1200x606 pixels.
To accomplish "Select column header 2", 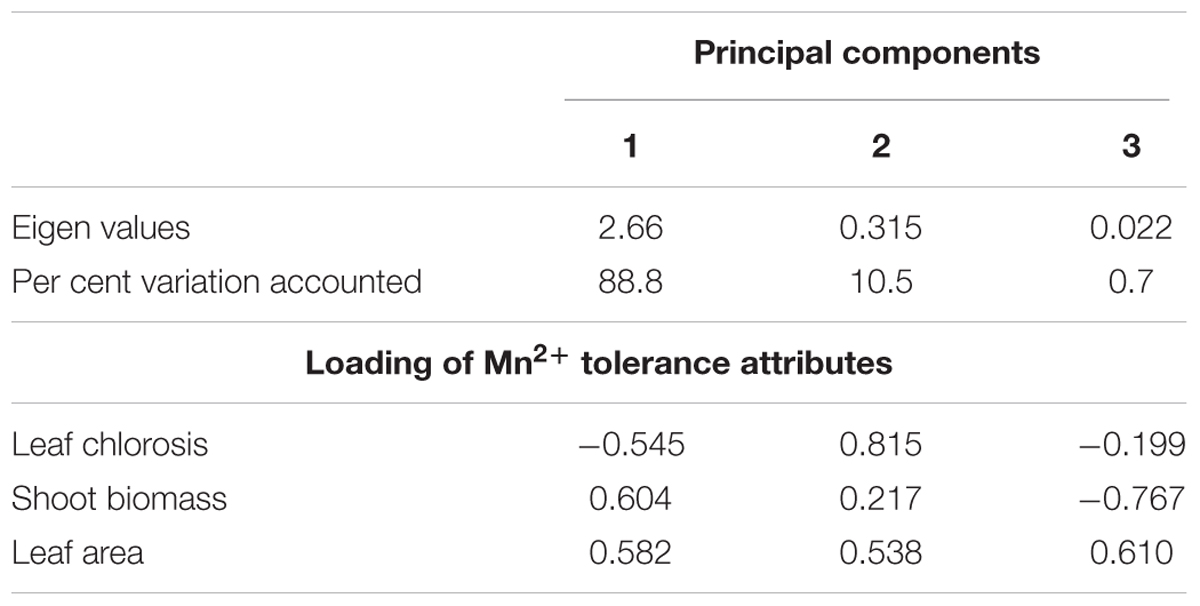I will tap(880, 146).
